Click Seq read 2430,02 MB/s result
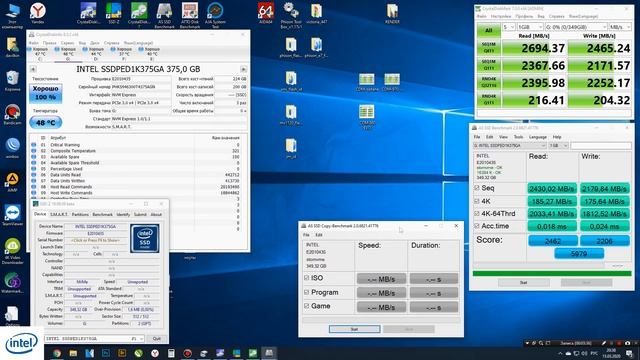 551,189
